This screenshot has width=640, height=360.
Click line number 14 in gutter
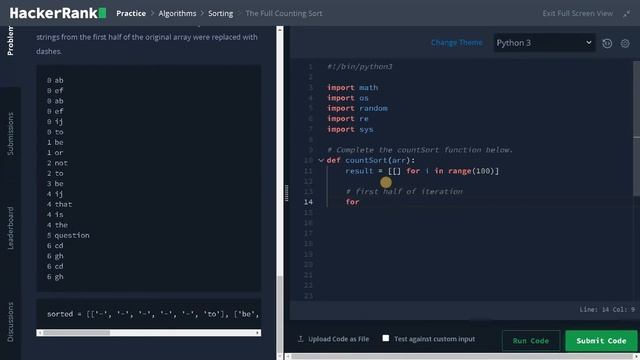(308, 202)
